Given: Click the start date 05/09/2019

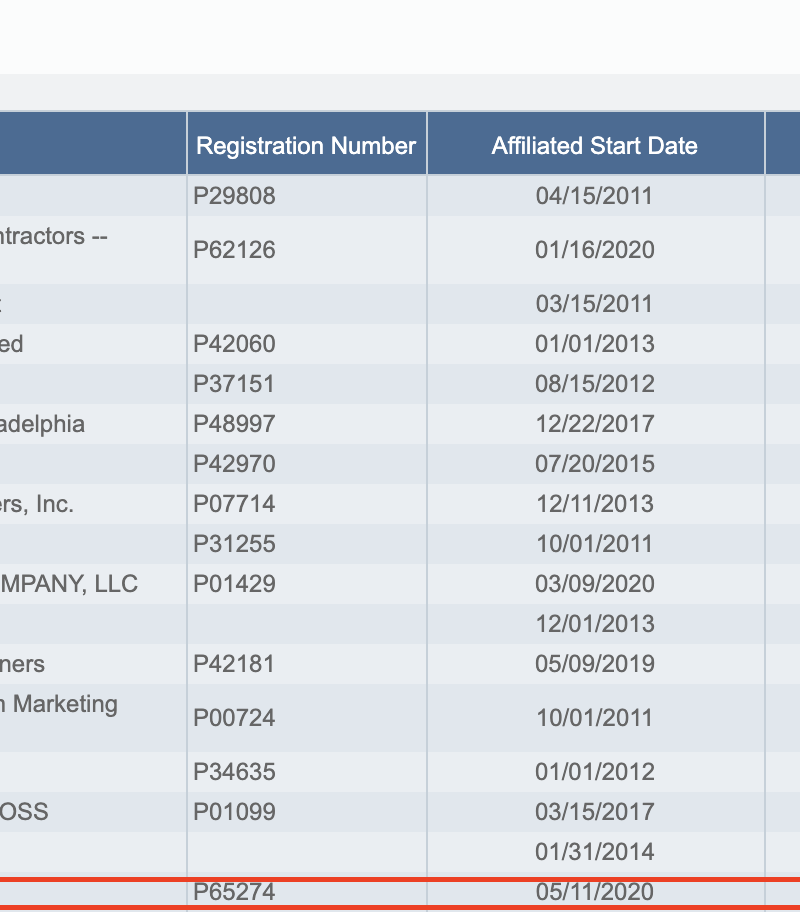Looking at the screenshot, I should (595, 664).
